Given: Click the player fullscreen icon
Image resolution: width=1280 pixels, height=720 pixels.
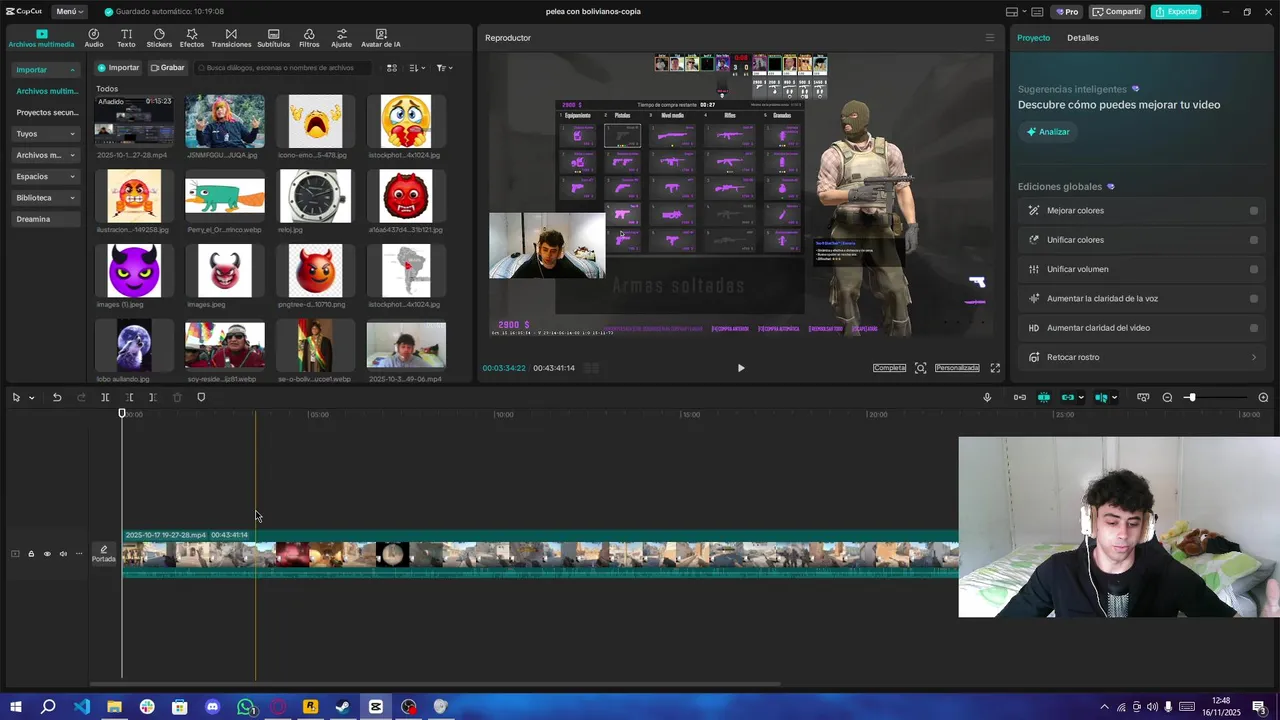Looking at the screenshot, I should [x=995, y=368].
